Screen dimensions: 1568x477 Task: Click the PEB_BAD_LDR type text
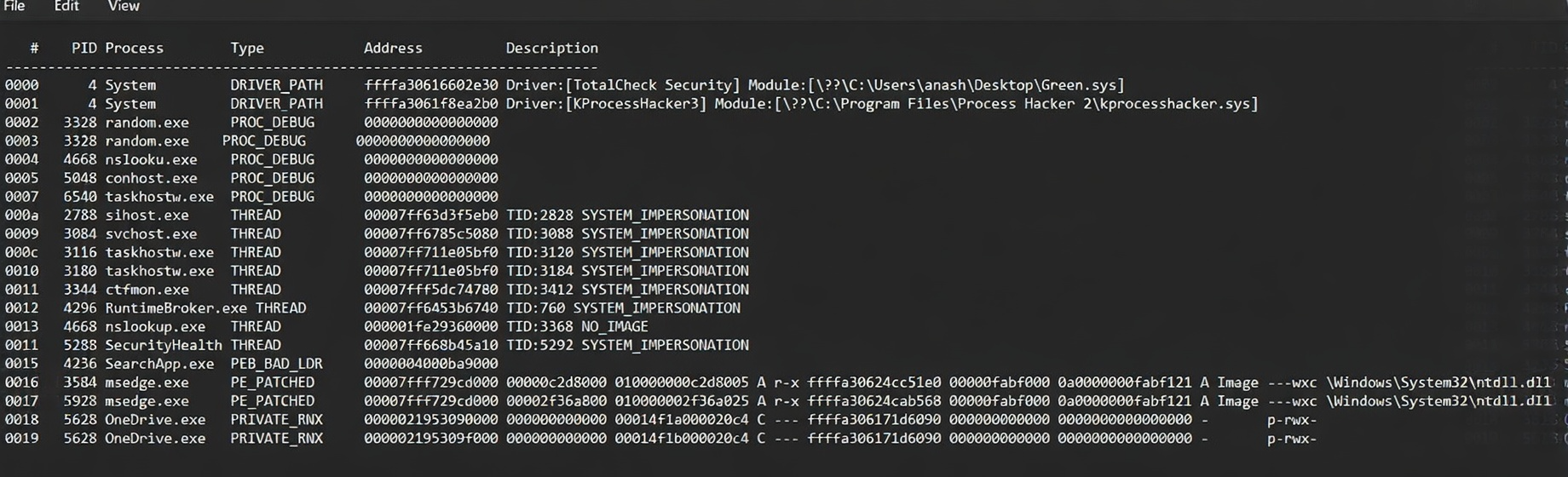point(276,364)
